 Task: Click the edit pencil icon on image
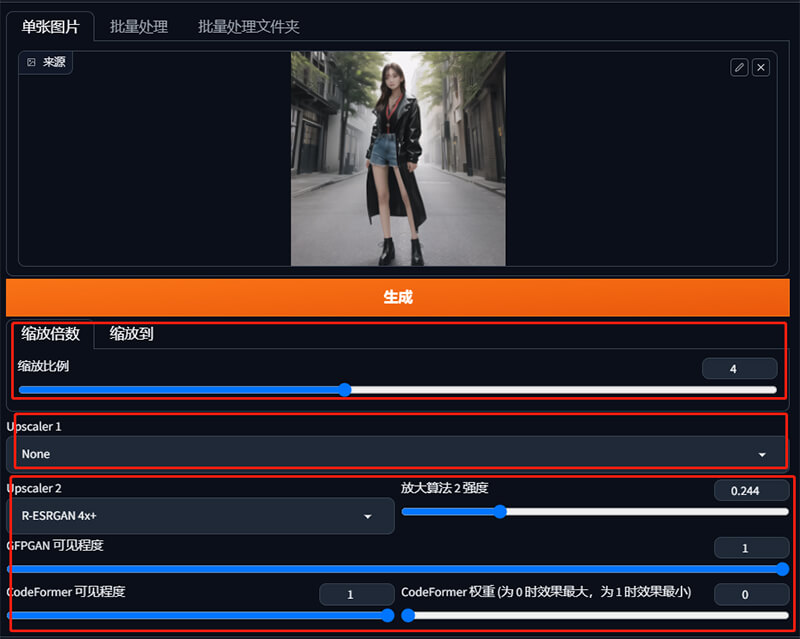point(739,67)
